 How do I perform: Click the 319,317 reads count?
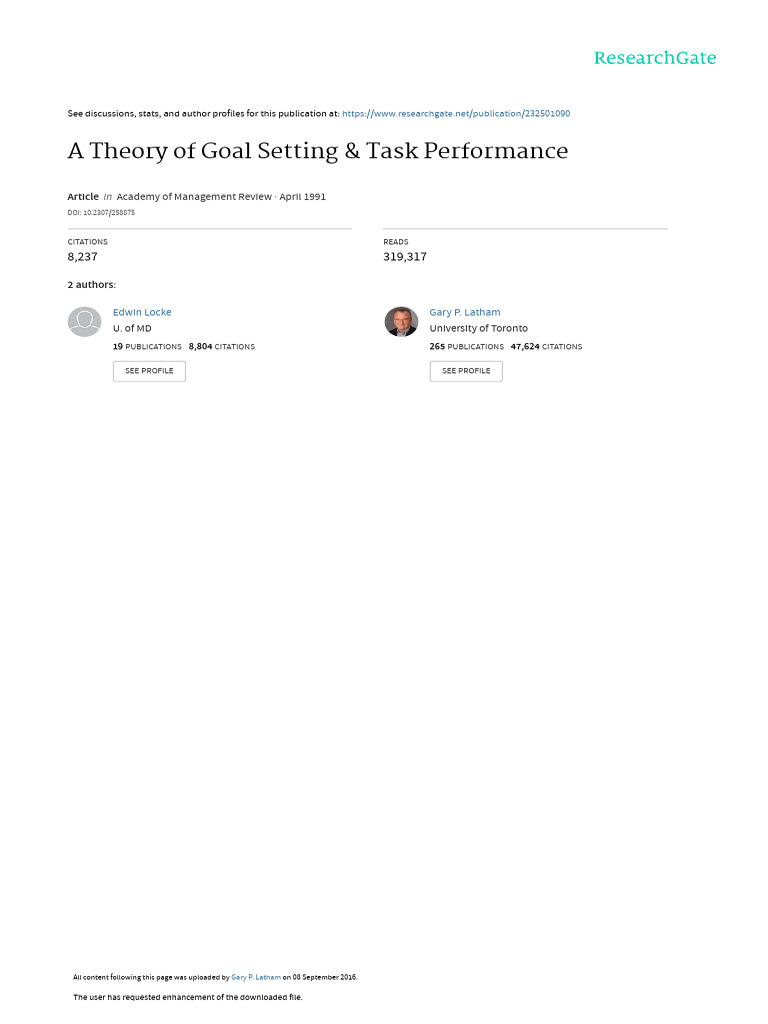(x=405, y=257)
